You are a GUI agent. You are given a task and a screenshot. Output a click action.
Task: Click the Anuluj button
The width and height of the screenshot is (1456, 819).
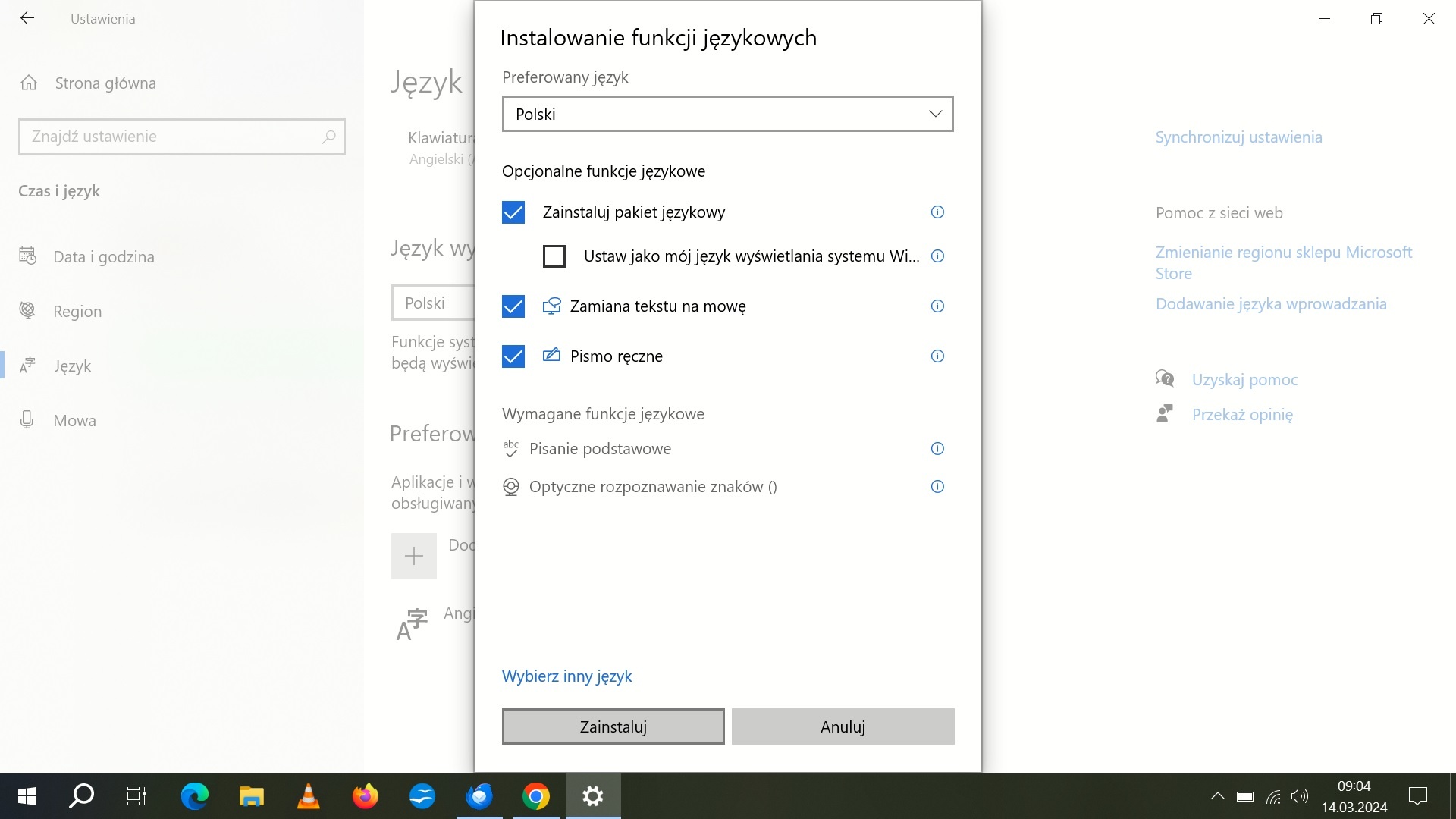click(x=843, y=726)
